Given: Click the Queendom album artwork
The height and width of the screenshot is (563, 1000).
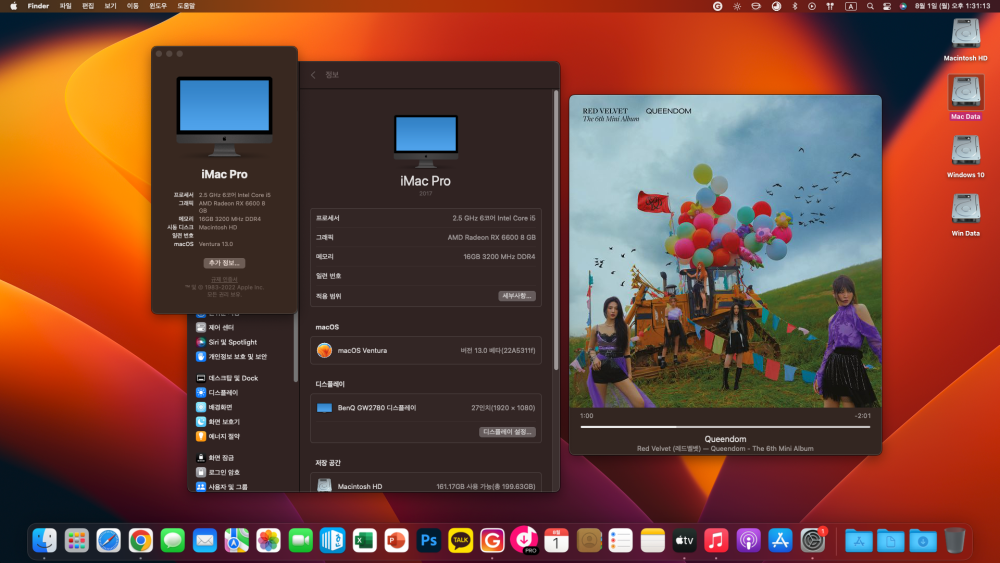Looking at the screenshot, I should coord(725,251).
